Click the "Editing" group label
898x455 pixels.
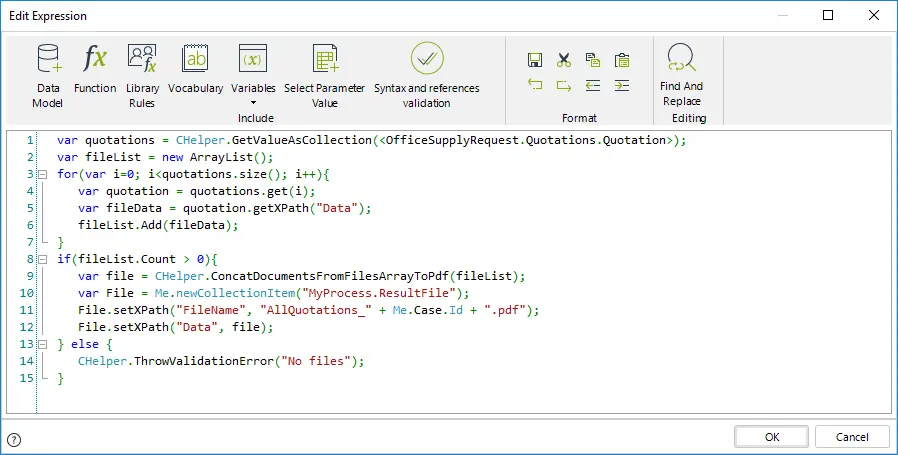click(x=689, y=118)
